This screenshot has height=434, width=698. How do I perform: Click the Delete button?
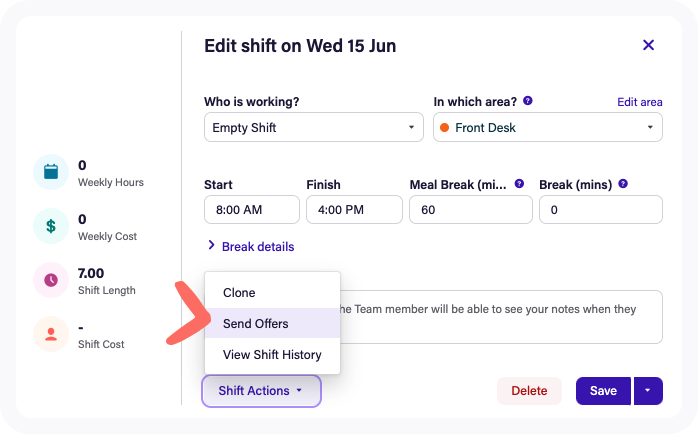pos(529,391)
